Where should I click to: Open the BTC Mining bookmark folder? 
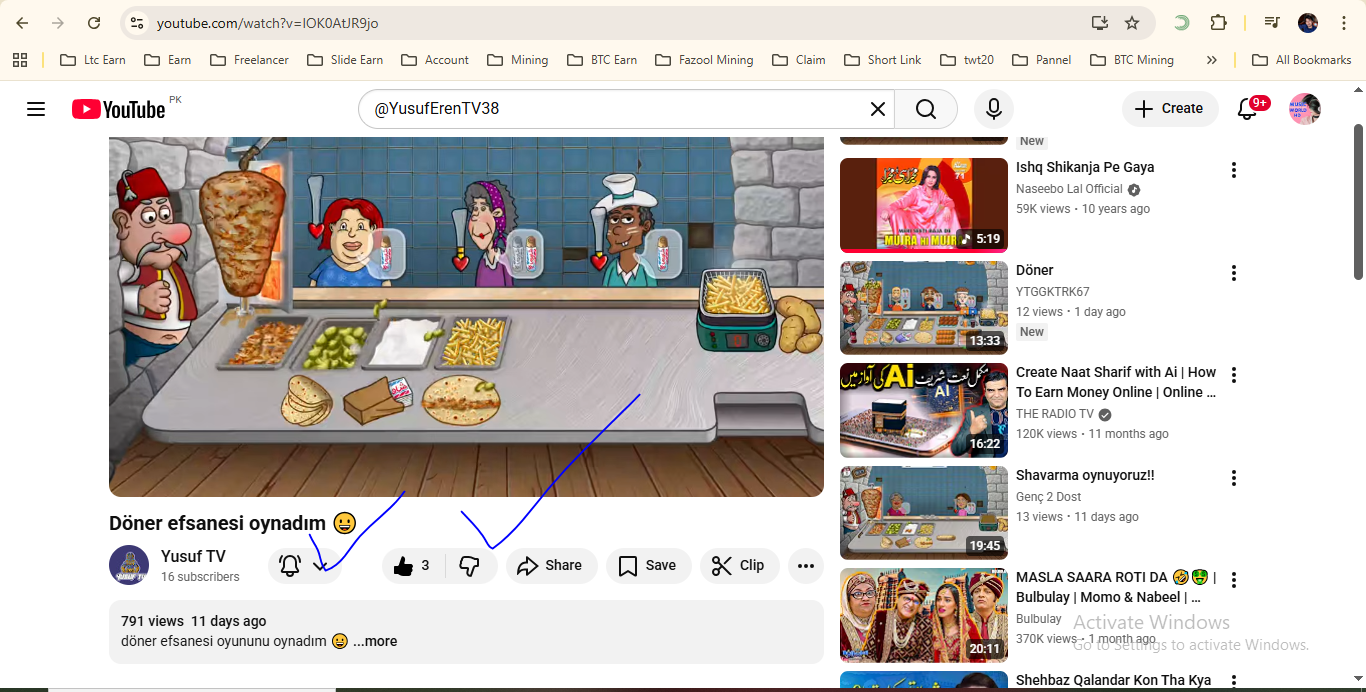click(1132, 60)
